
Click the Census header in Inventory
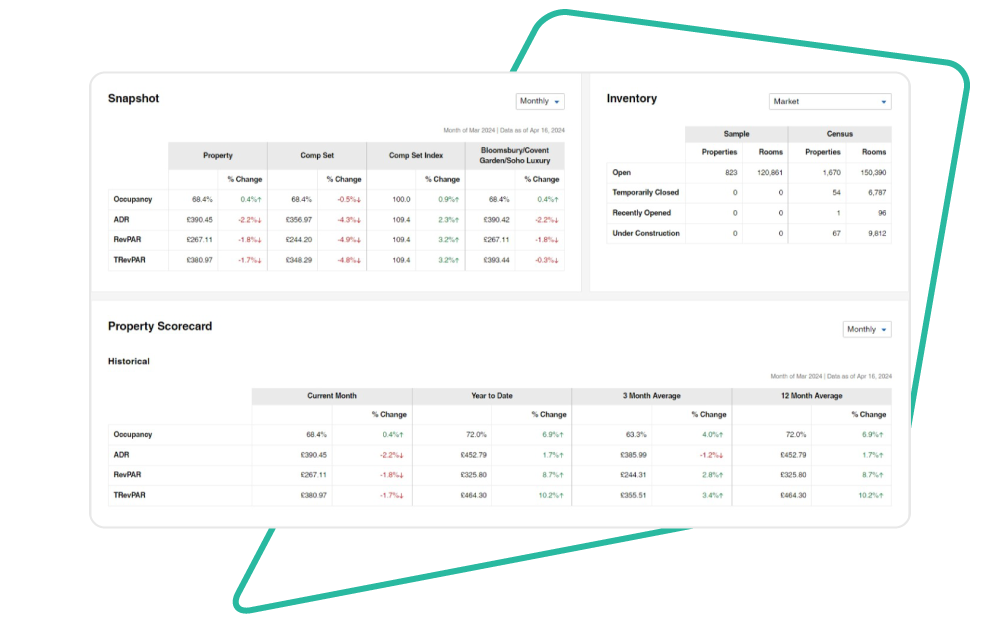pyautogui.click(x=839, y=133)
